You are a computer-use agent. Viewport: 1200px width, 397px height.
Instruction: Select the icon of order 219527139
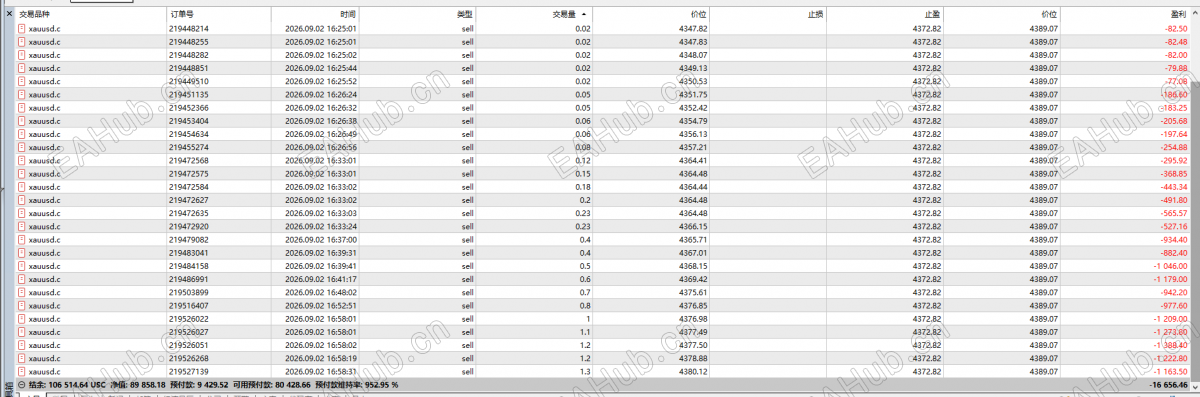click(22, 371)
